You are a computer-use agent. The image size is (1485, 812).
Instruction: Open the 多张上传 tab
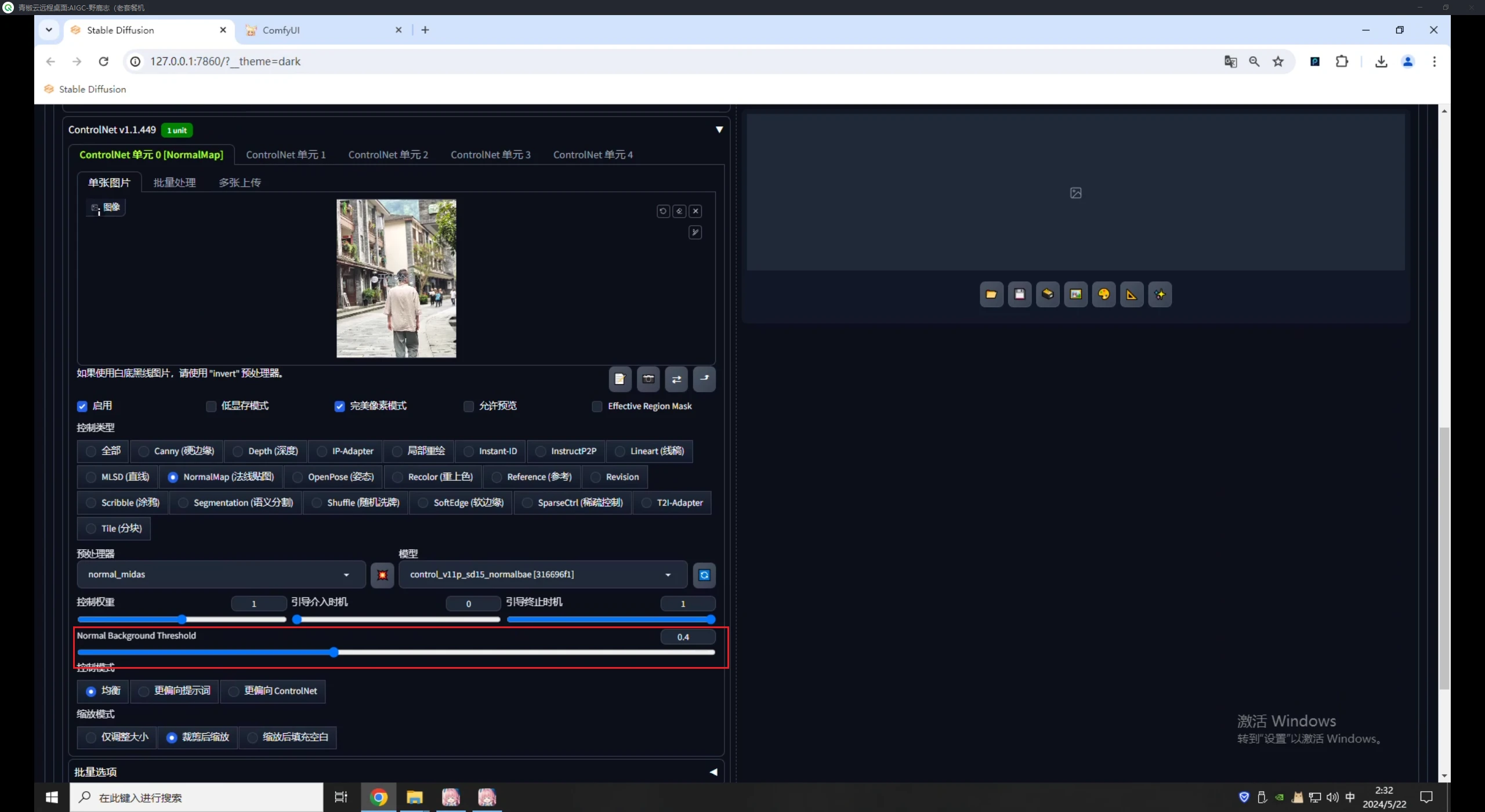pos(240,183)
